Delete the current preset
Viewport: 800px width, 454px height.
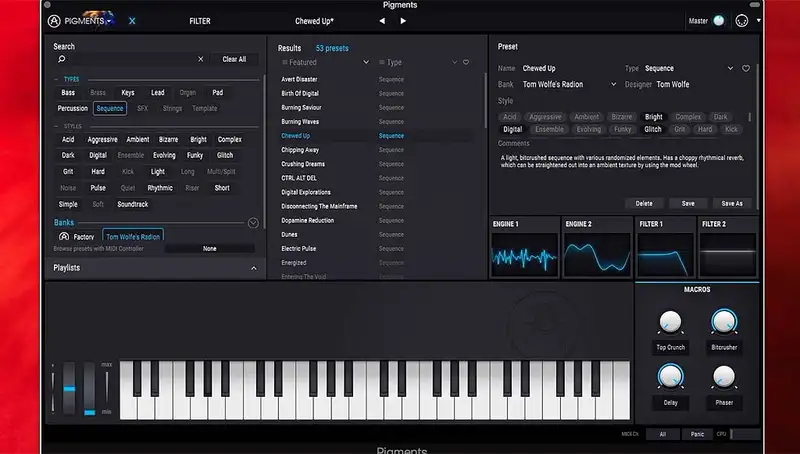(x=644, y=204)
